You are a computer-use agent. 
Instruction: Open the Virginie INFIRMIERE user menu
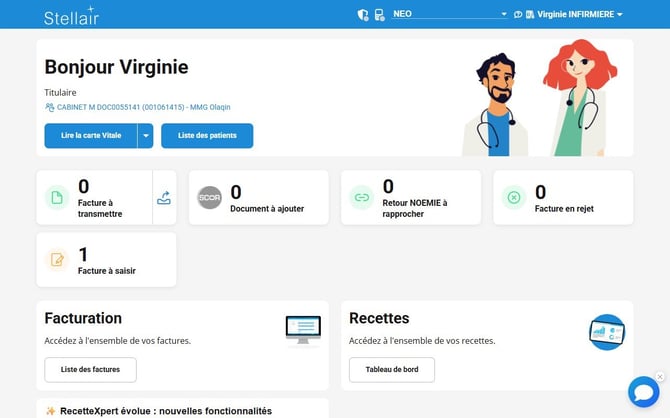(x=580, y=14)
